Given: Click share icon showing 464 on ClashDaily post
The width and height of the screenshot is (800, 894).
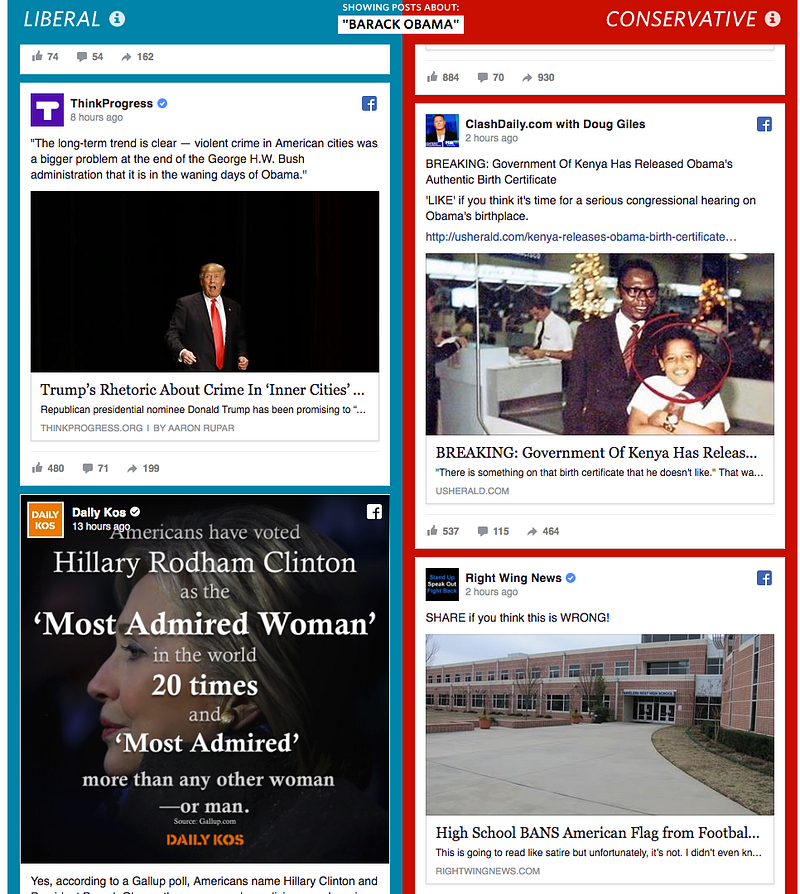Looking at the screenshot, I should tap(532, 531).
